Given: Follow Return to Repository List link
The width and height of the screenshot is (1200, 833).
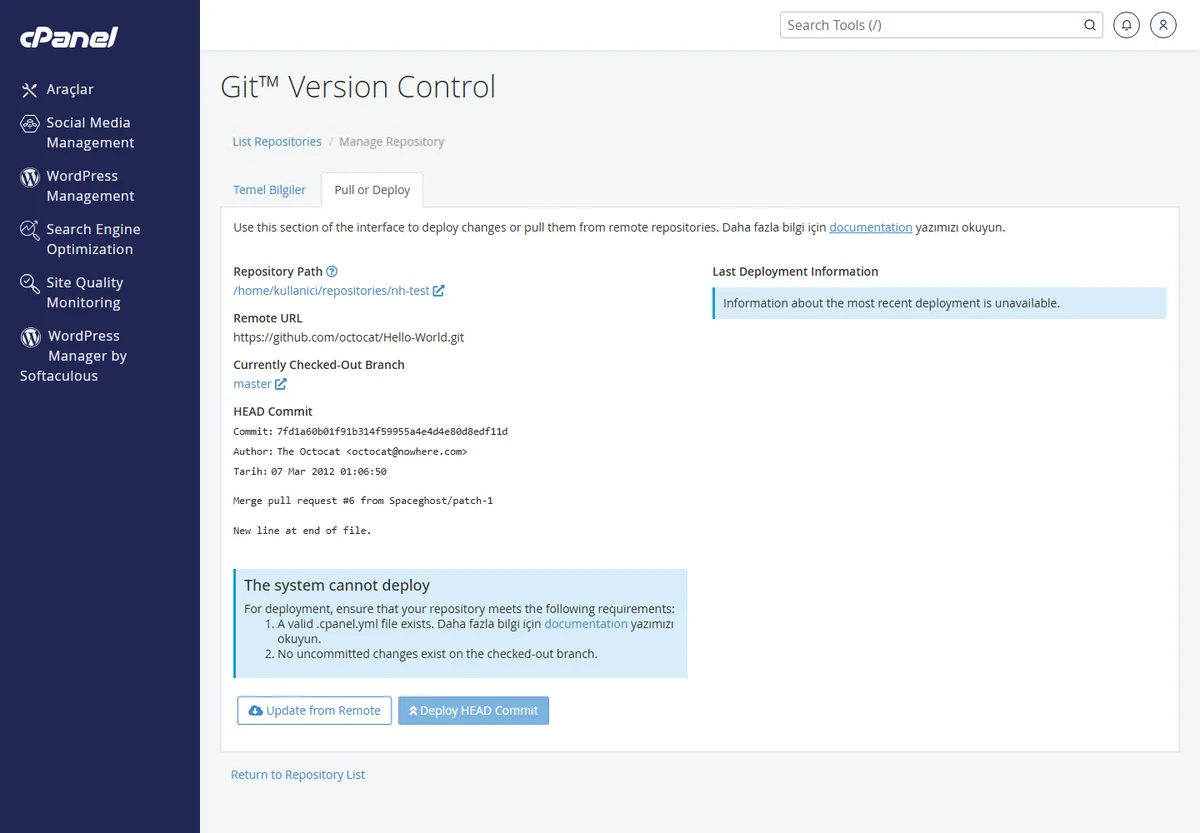Looking at the screenshot, I should (x=298, y=775).
